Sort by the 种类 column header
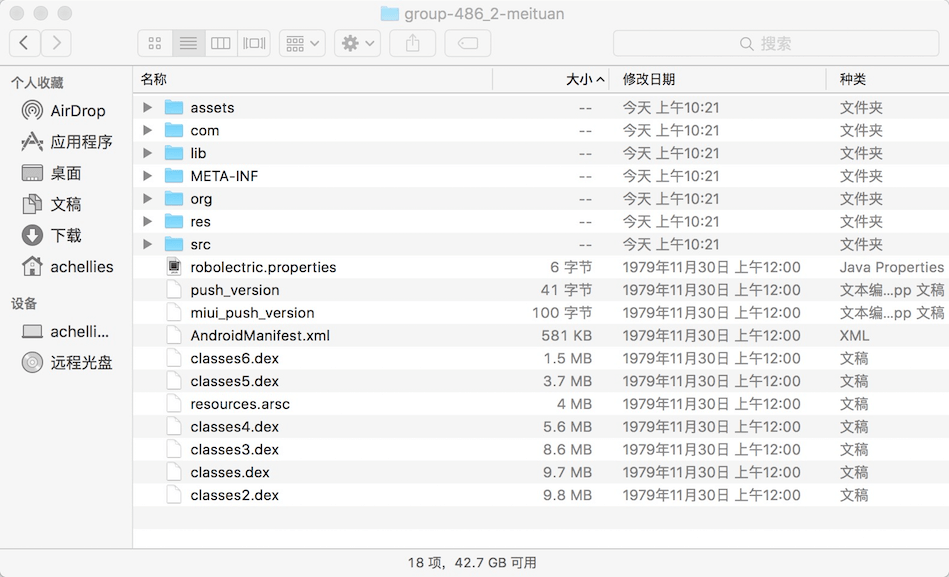This screenshot has height=577, width=949. [x=888, y=79]
